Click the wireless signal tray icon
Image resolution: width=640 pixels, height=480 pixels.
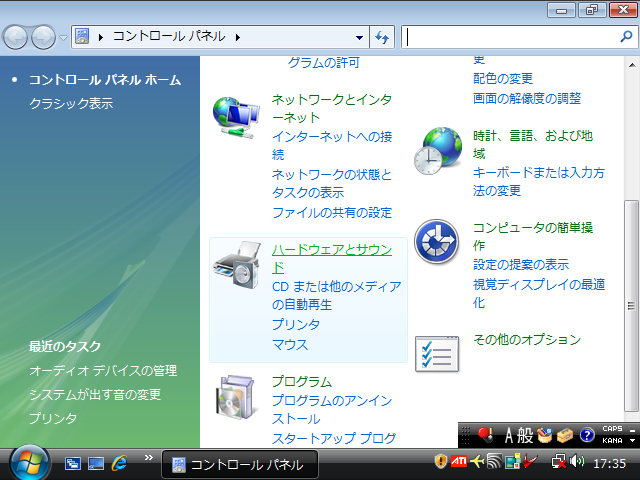pos(494,462)
